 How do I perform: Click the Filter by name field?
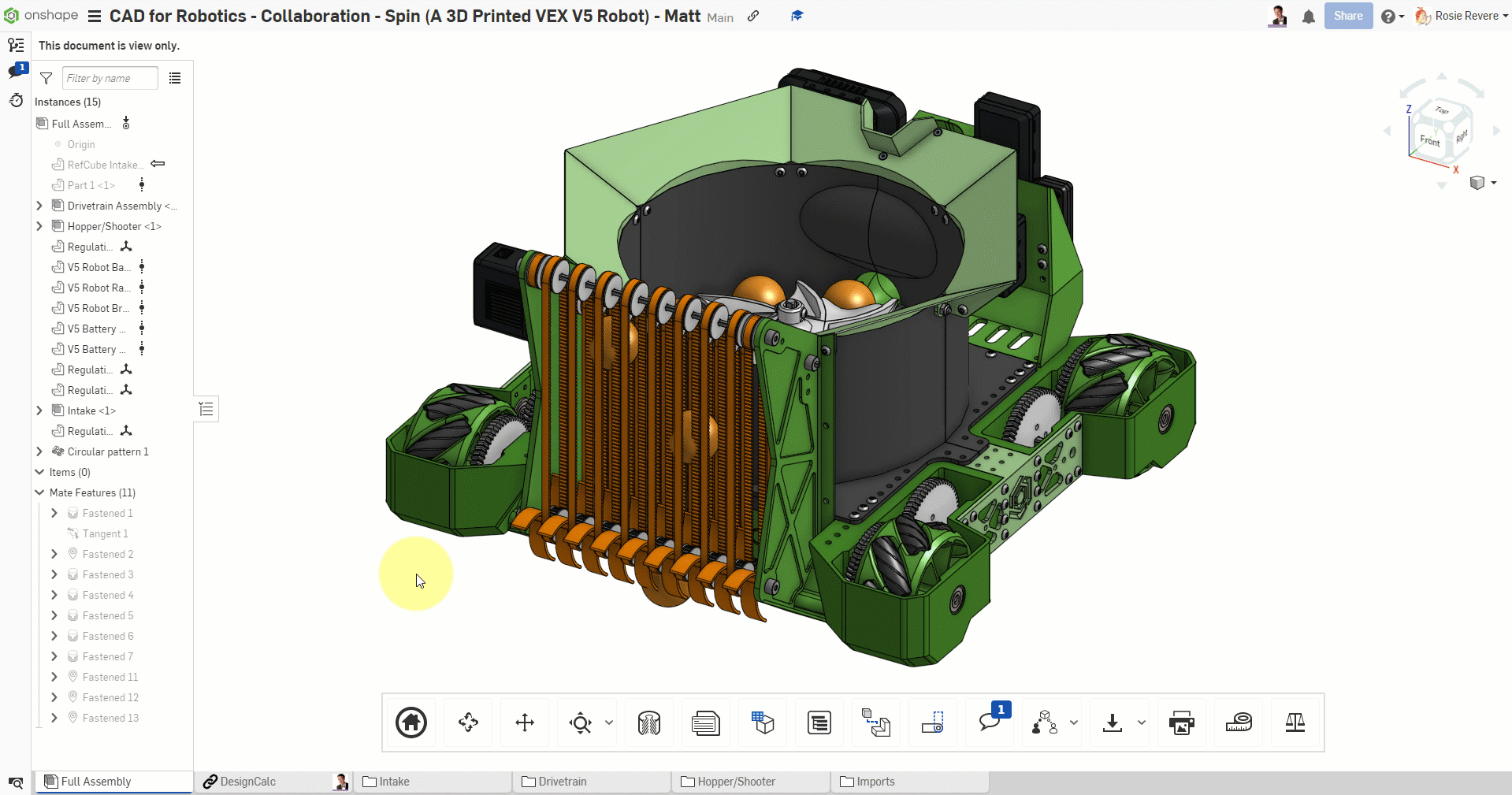(110, 78)
